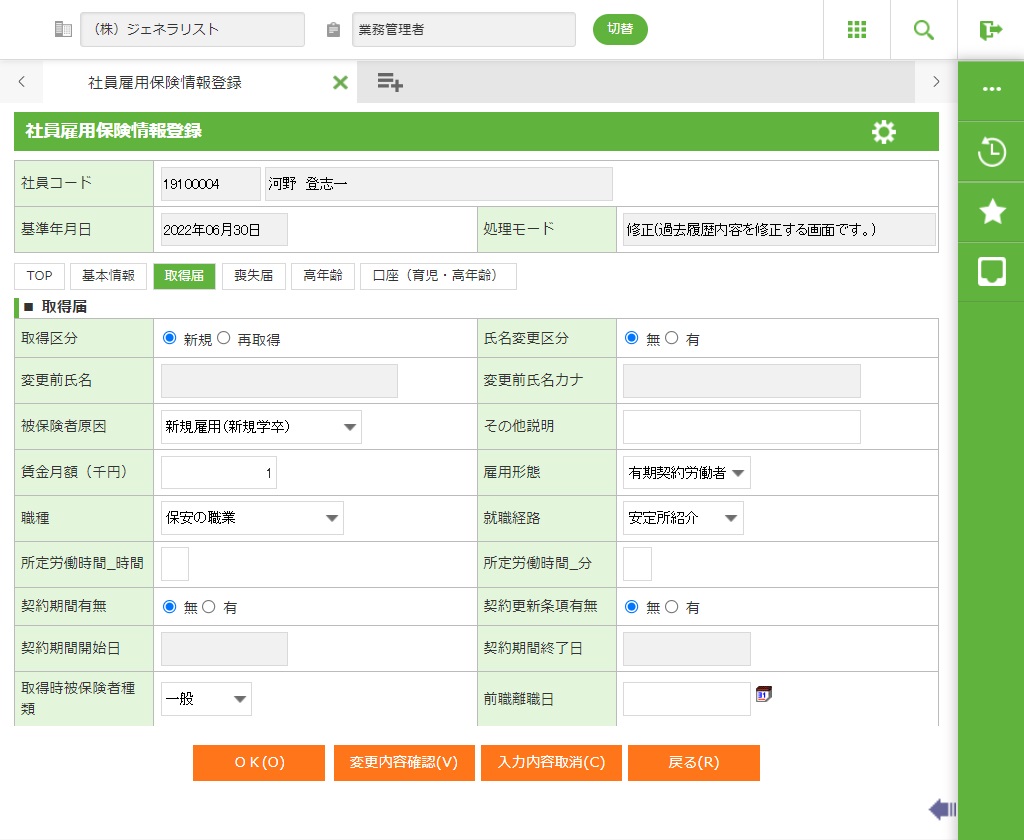Close the 社員雇用保険情報登録 tab

(x=340, y=83)
